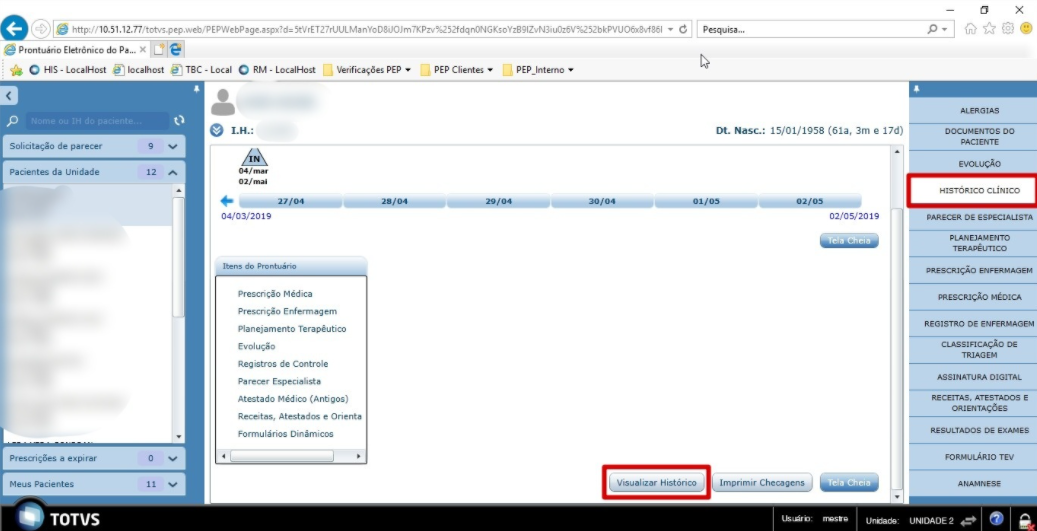1037x531 pixels.
Task: Open Assinatura Digital menu item
Action: (979, 377)
